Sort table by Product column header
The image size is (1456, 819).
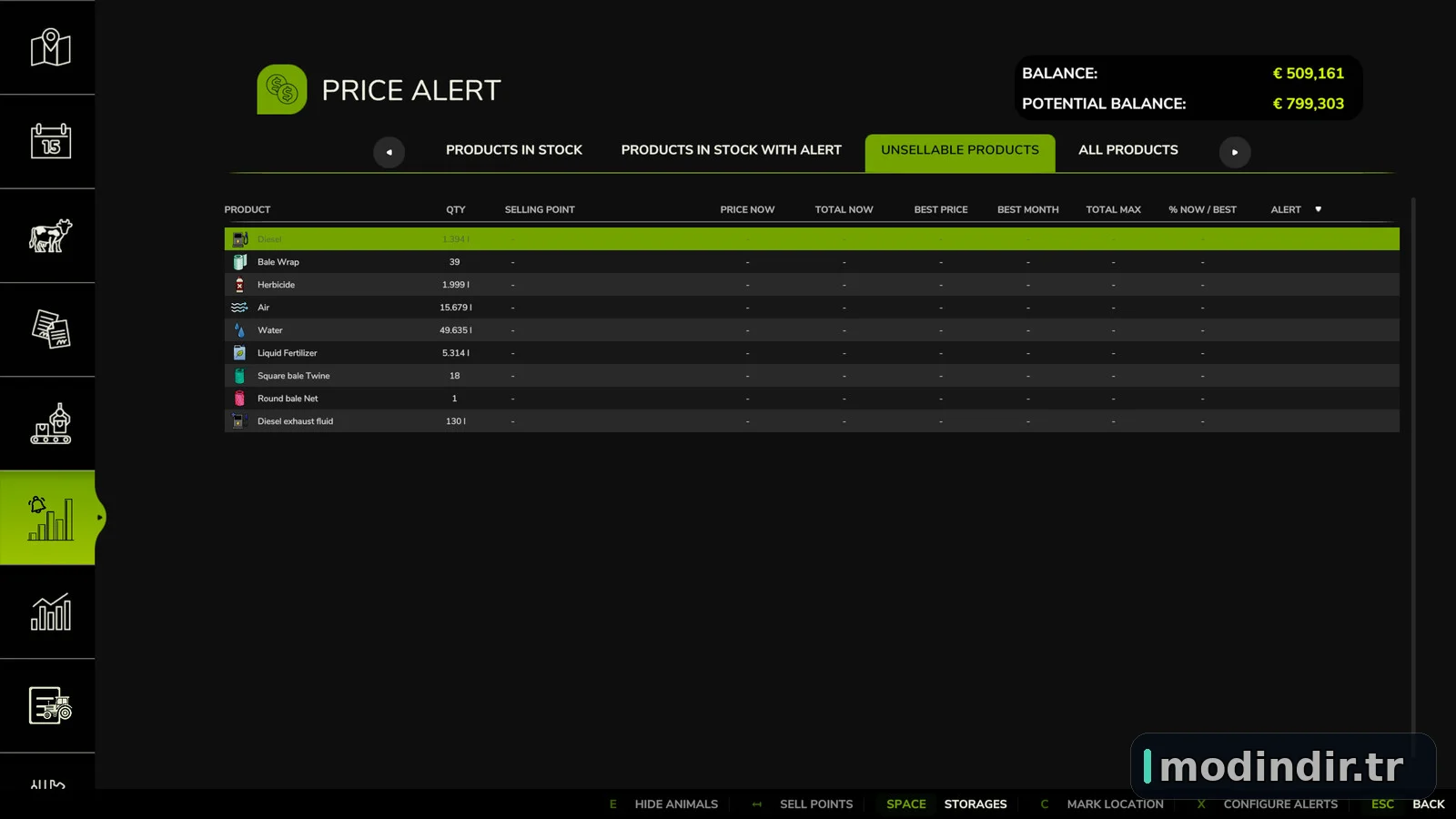point(248,209)
